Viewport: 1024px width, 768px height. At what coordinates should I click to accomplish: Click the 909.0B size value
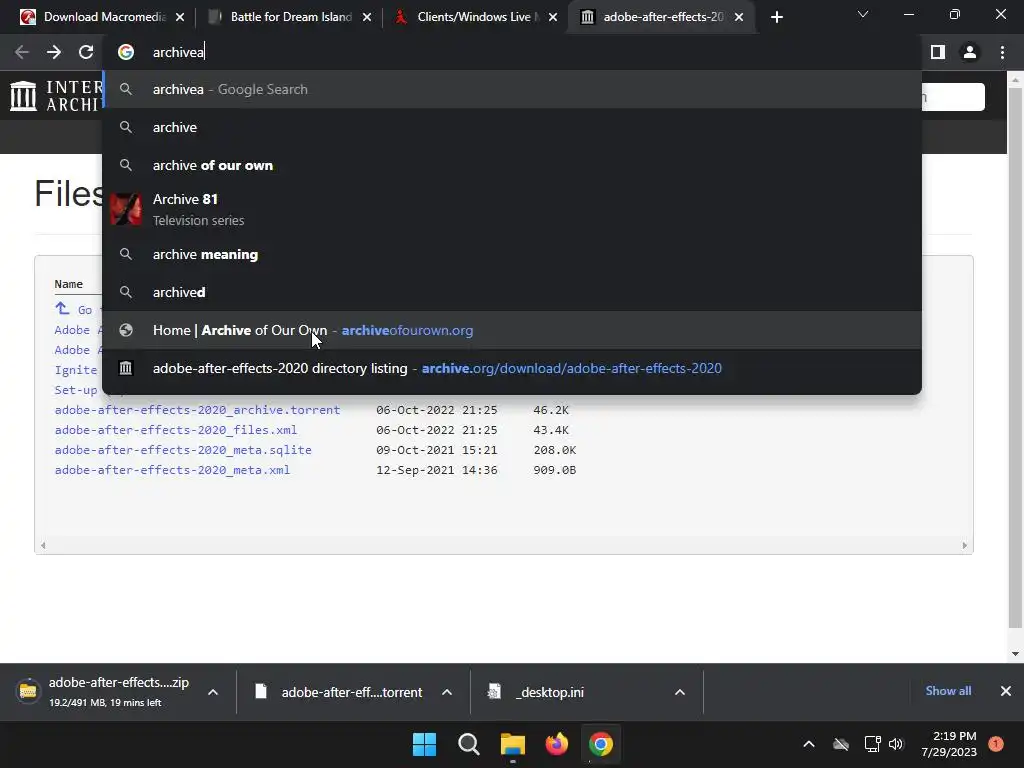point(554,470)
